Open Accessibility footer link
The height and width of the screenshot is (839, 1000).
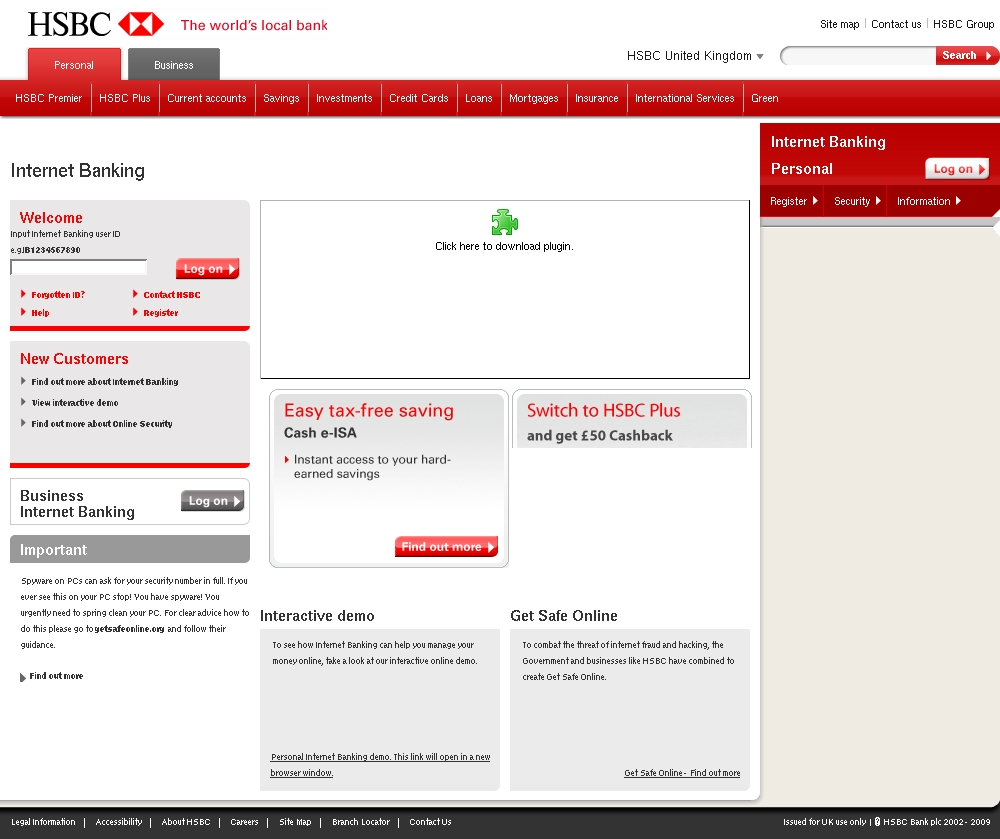119,822
